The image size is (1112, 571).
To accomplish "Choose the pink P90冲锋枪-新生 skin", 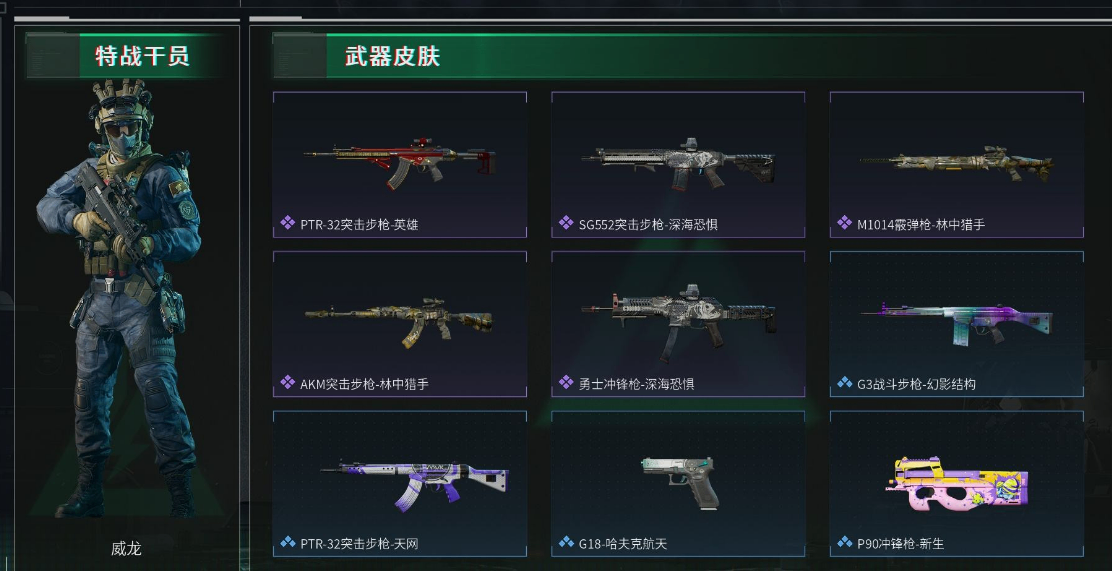I will coord(957,484).
